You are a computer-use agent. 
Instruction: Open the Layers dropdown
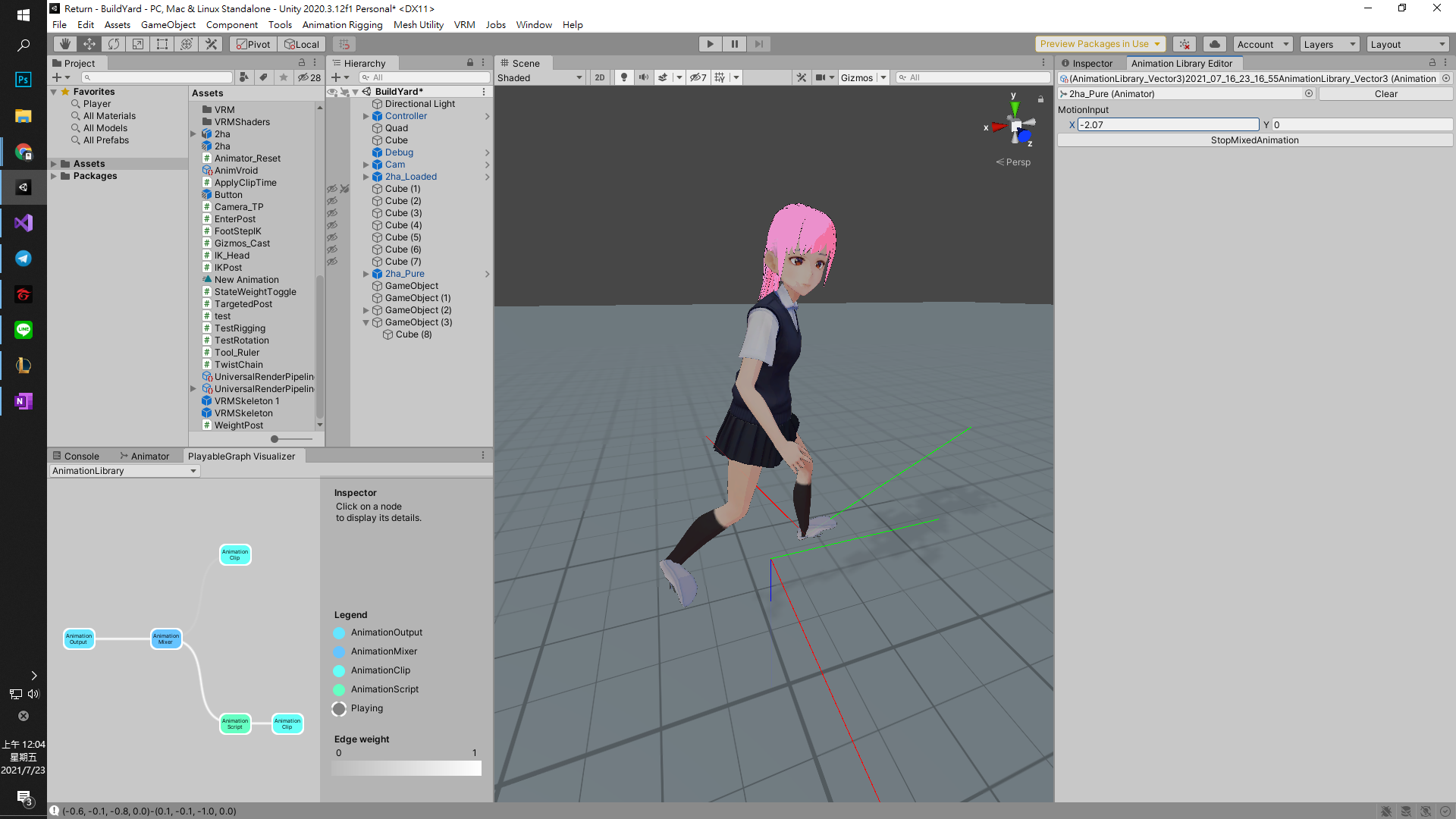click(1329, 44)
